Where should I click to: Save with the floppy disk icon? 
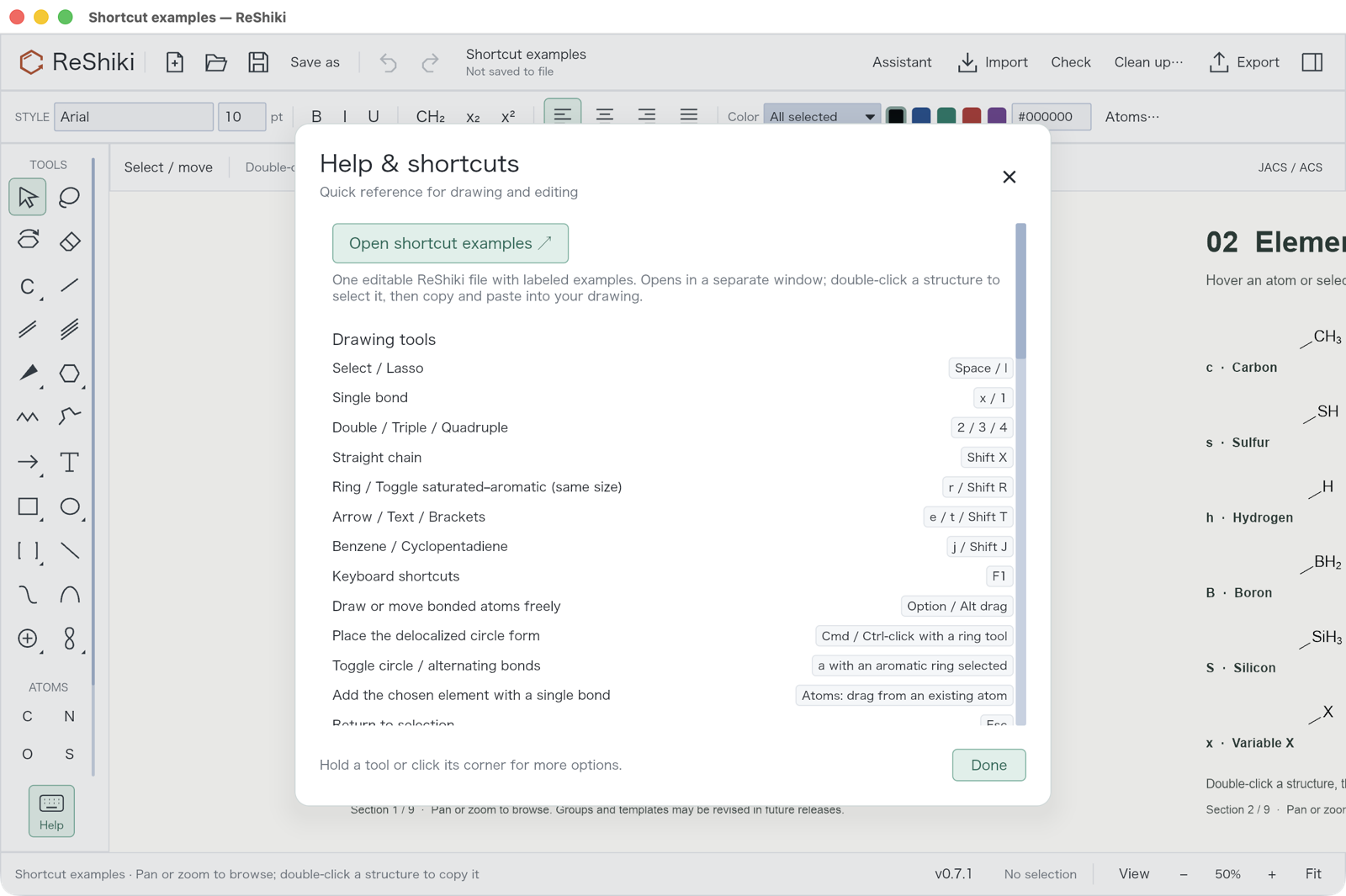pyautogui.click(x=258, y=62)
